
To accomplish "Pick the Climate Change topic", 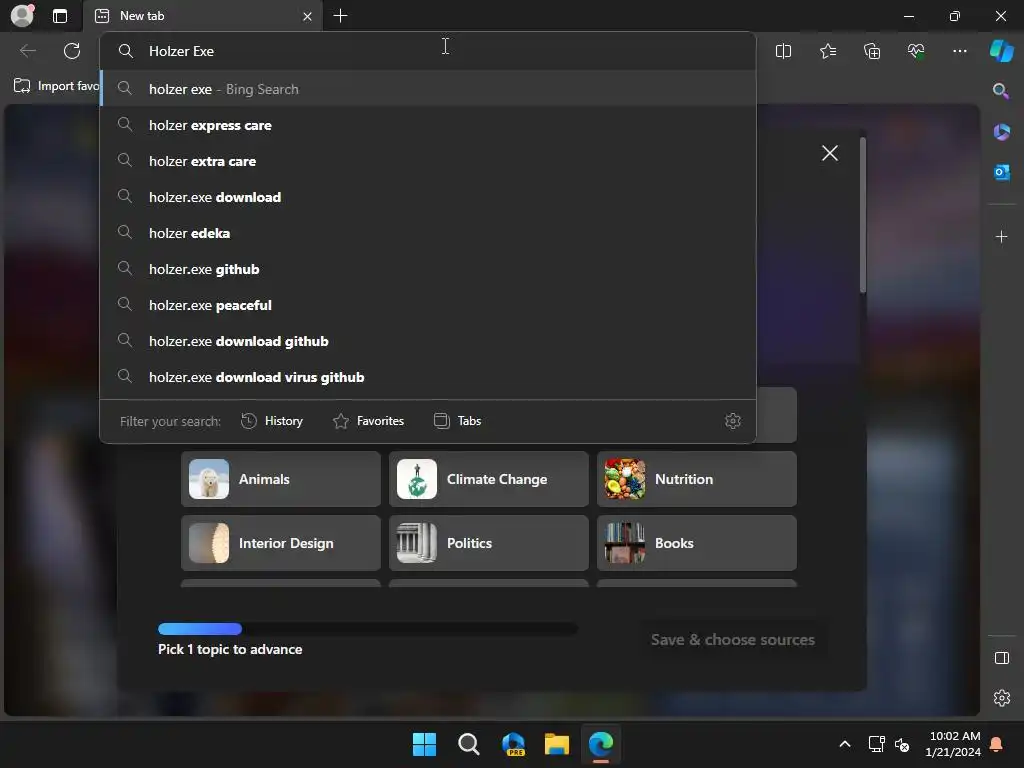I will click(488, 479).
